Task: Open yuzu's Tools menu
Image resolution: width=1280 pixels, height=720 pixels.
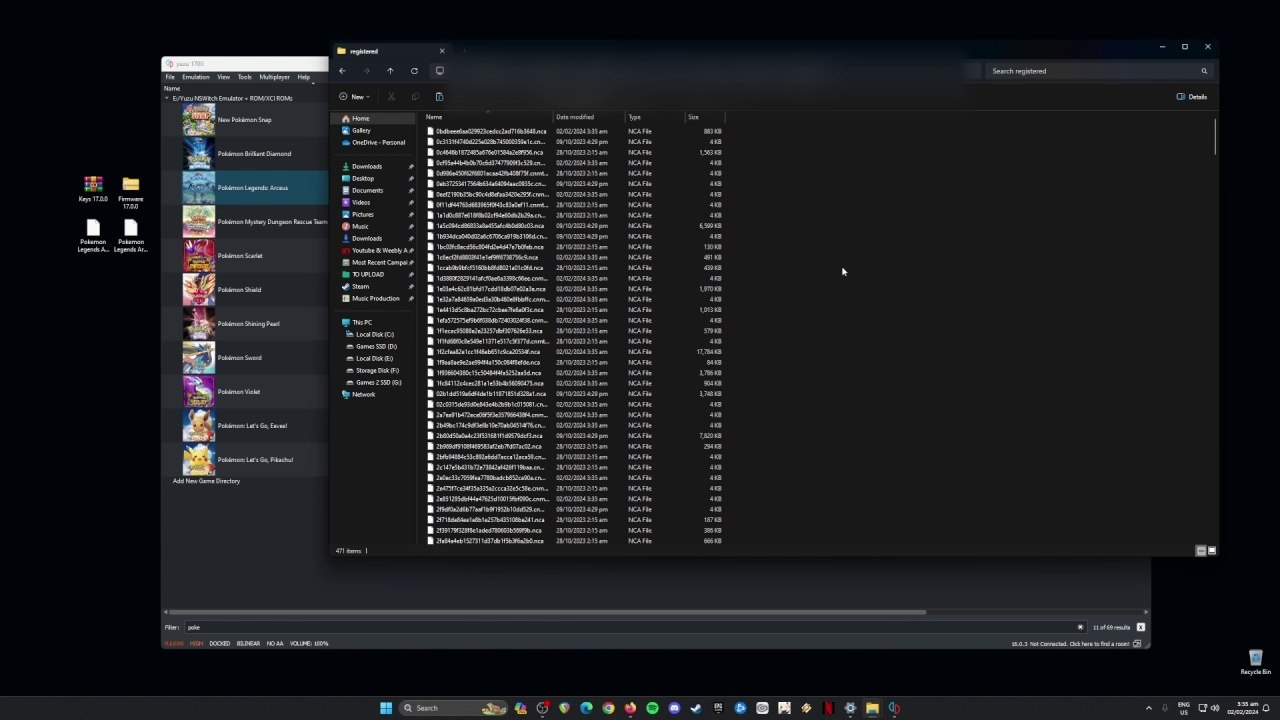Action: pyautogui.click(x=245, y=77)
